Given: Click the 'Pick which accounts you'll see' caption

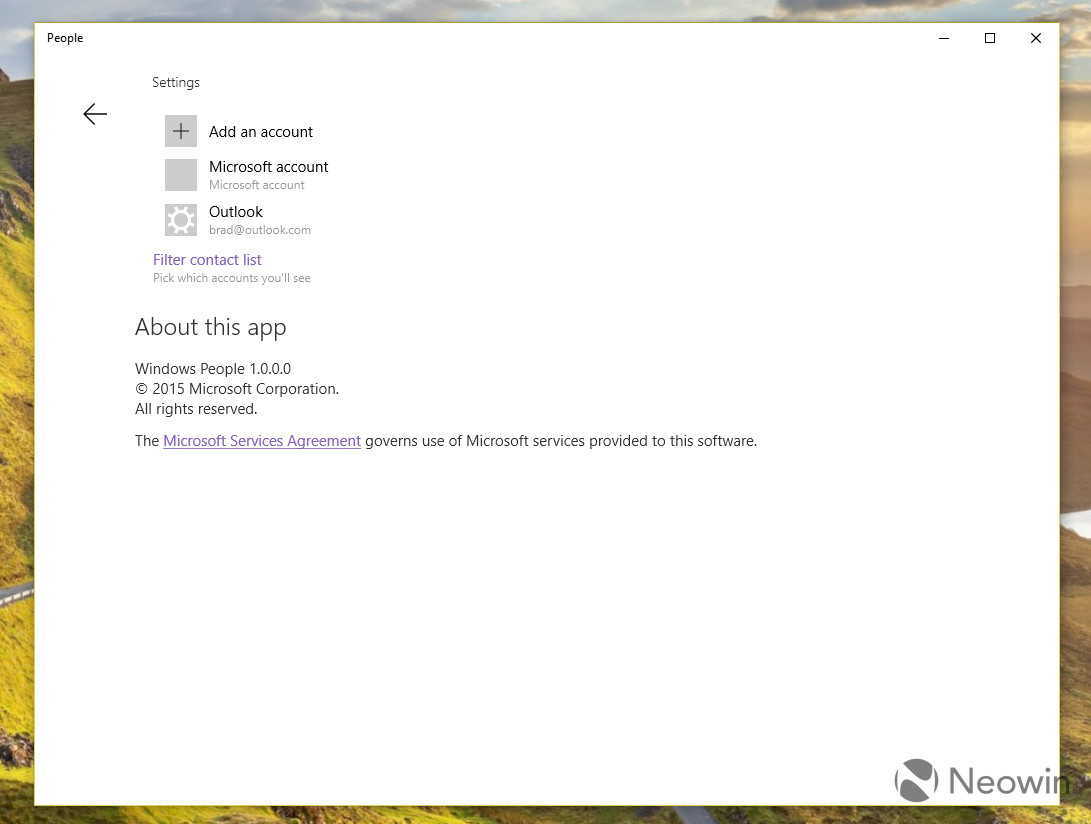Looking at the screenshot, I should pos(232,278).
